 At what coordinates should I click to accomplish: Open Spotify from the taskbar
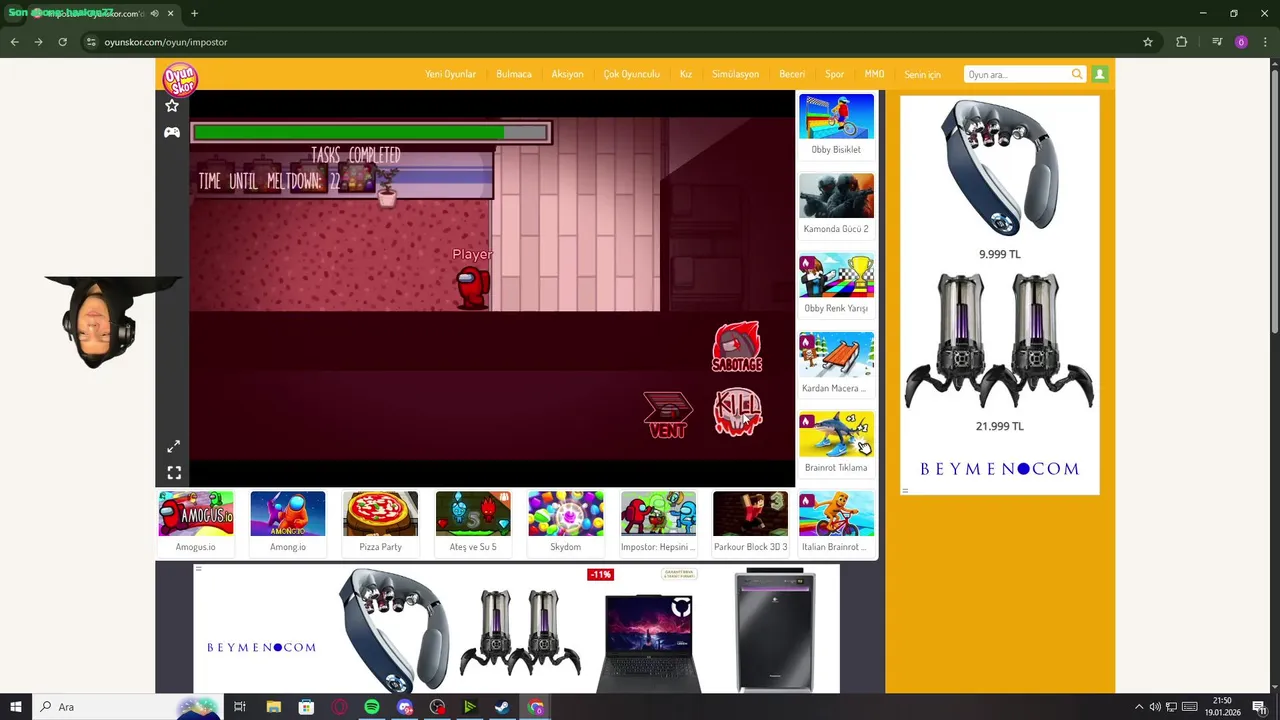(372, 707)
